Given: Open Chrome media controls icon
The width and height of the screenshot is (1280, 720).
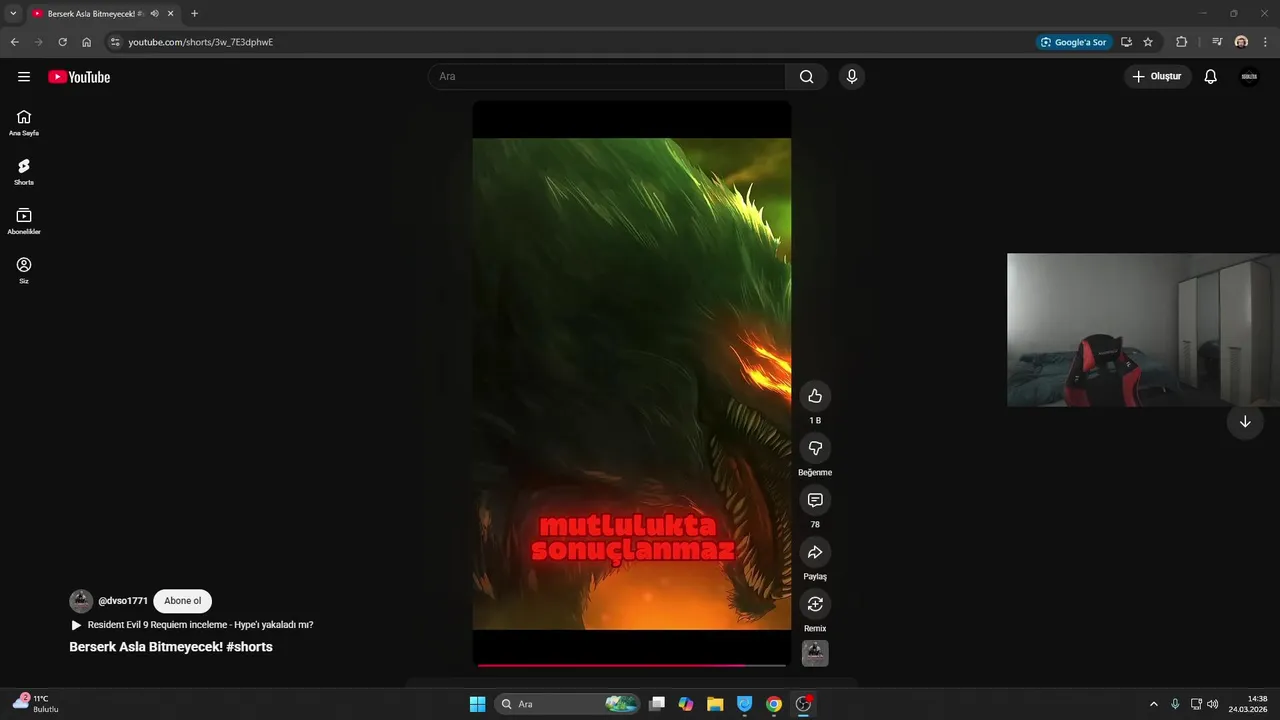Looking at the screenshot, I should (x=1217, y=42).
